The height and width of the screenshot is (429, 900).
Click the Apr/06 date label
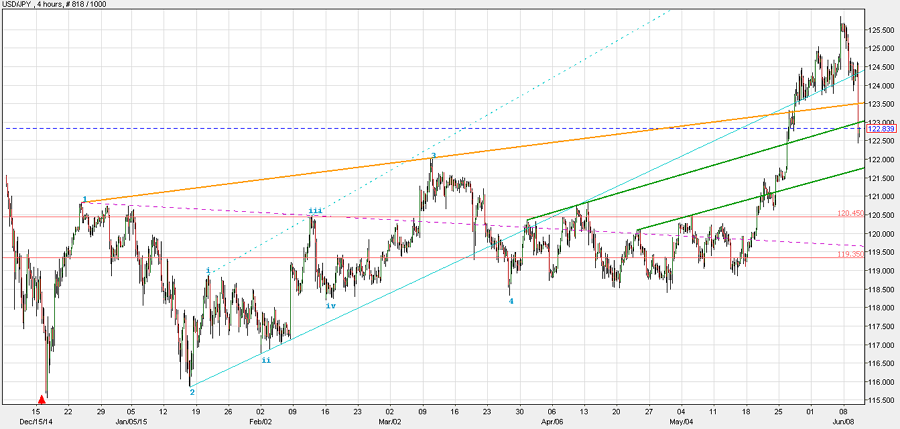tap(552, 422)
